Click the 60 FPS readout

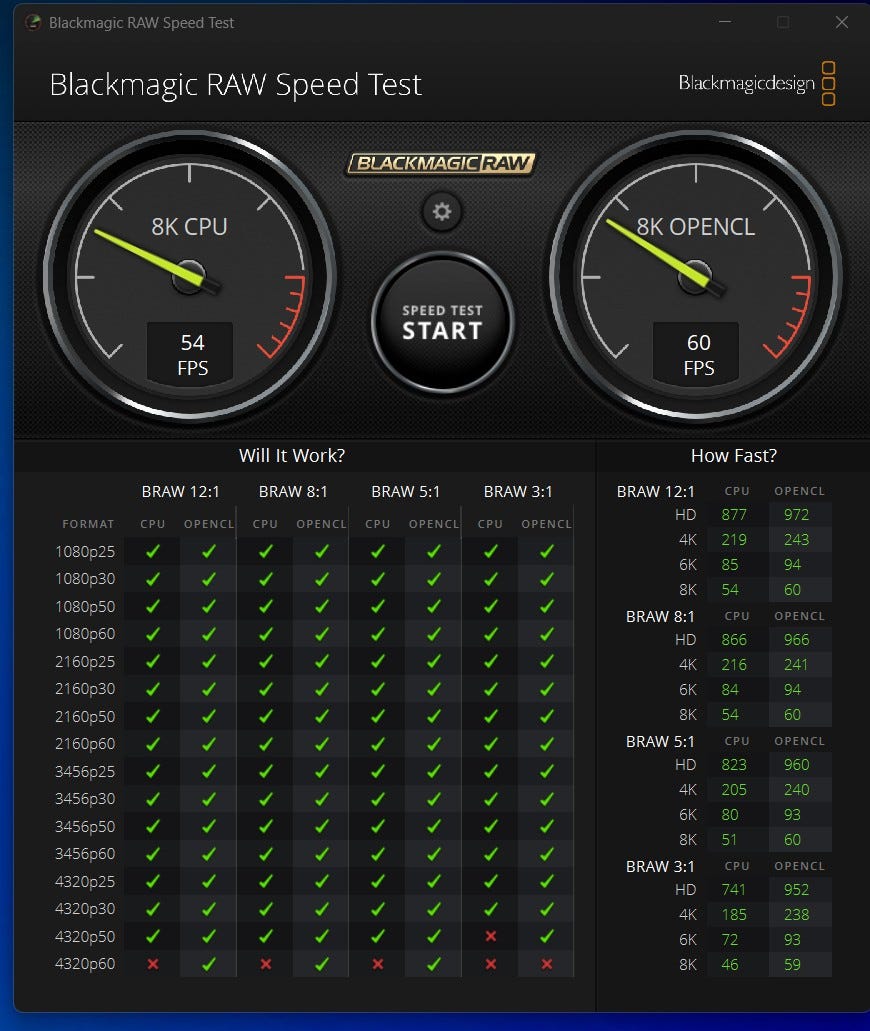[698, 354]
